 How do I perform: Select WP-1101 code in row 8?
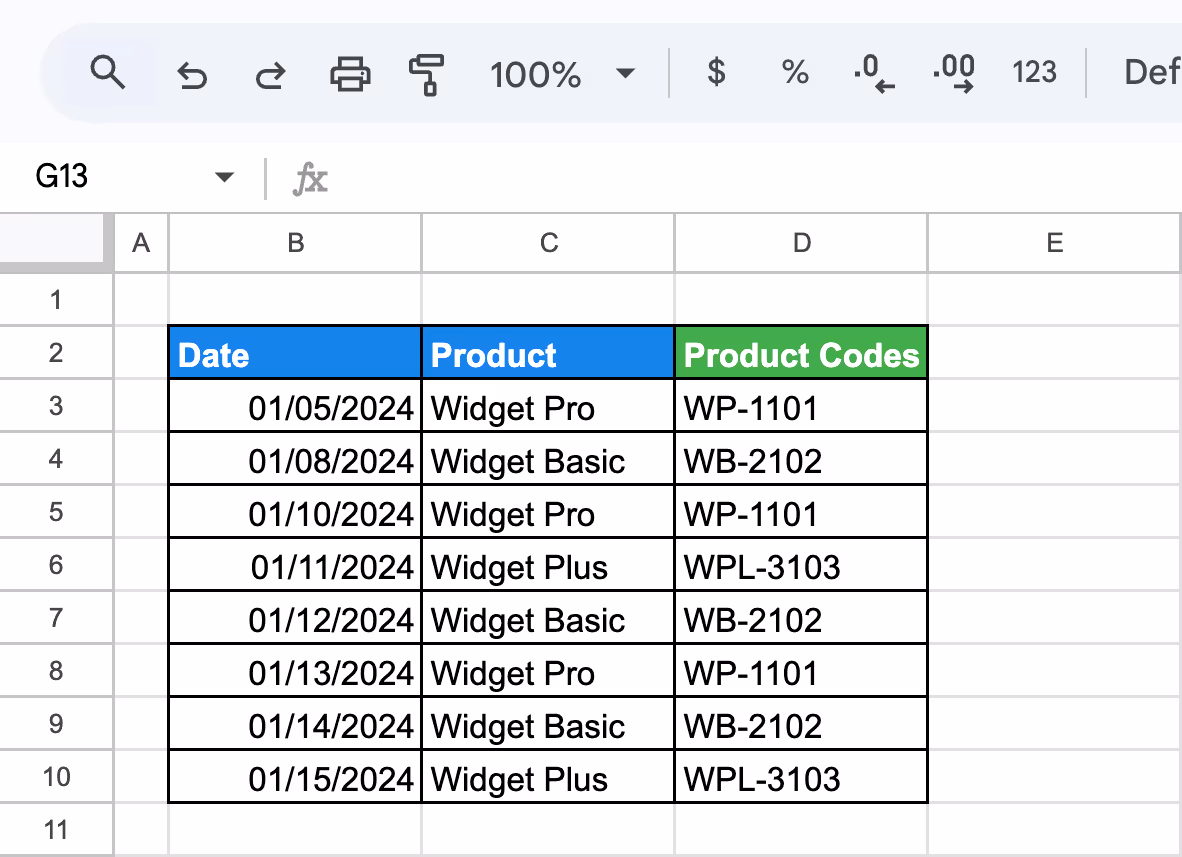[x=801, y=671]
